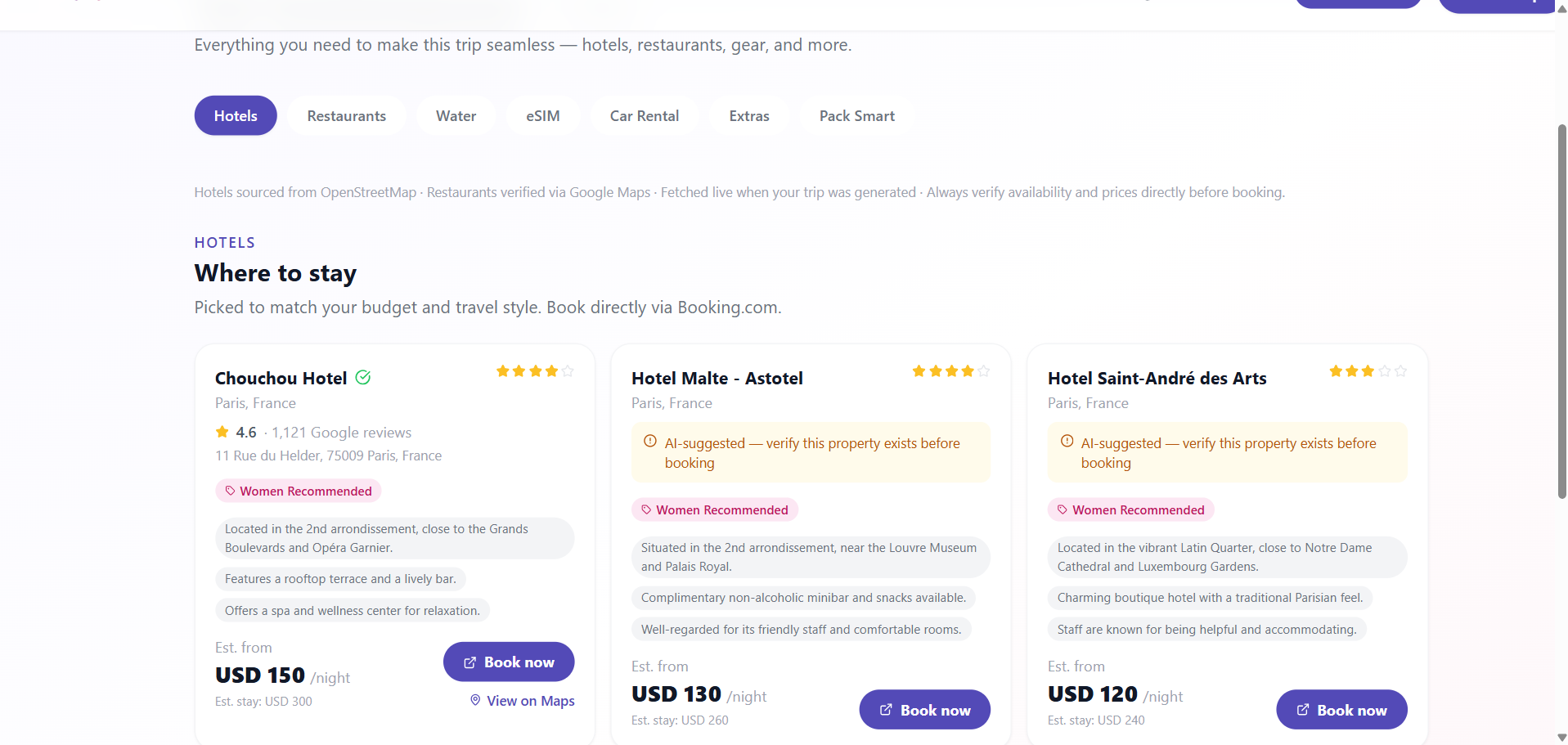Click the star rating on Hotel Malte card

pos(951,371)
